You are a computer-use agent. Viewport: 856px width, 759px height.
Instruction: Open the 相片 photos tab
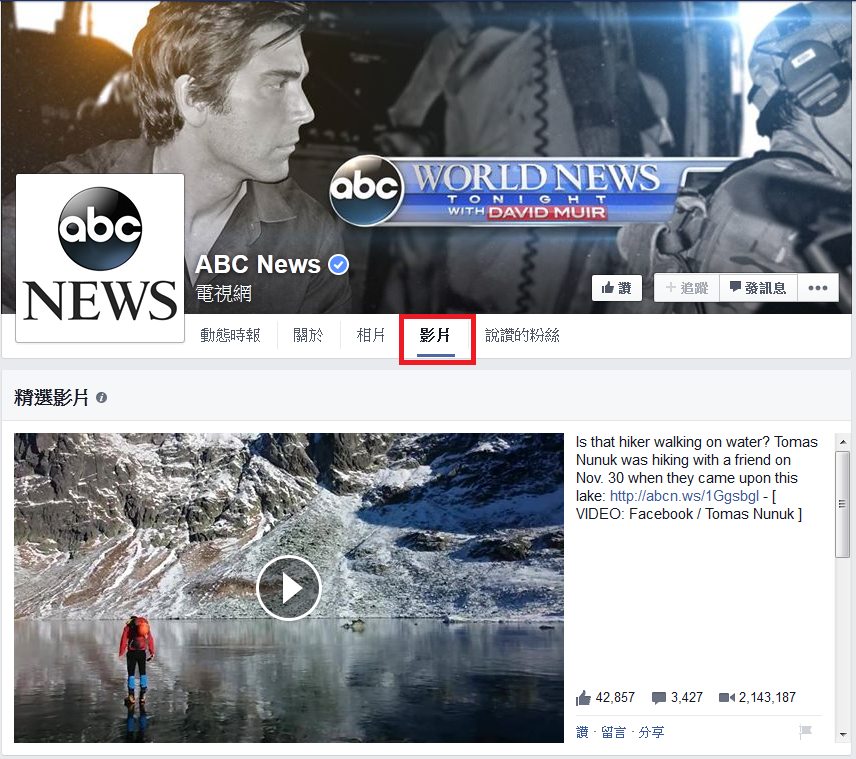coord(371,335)
